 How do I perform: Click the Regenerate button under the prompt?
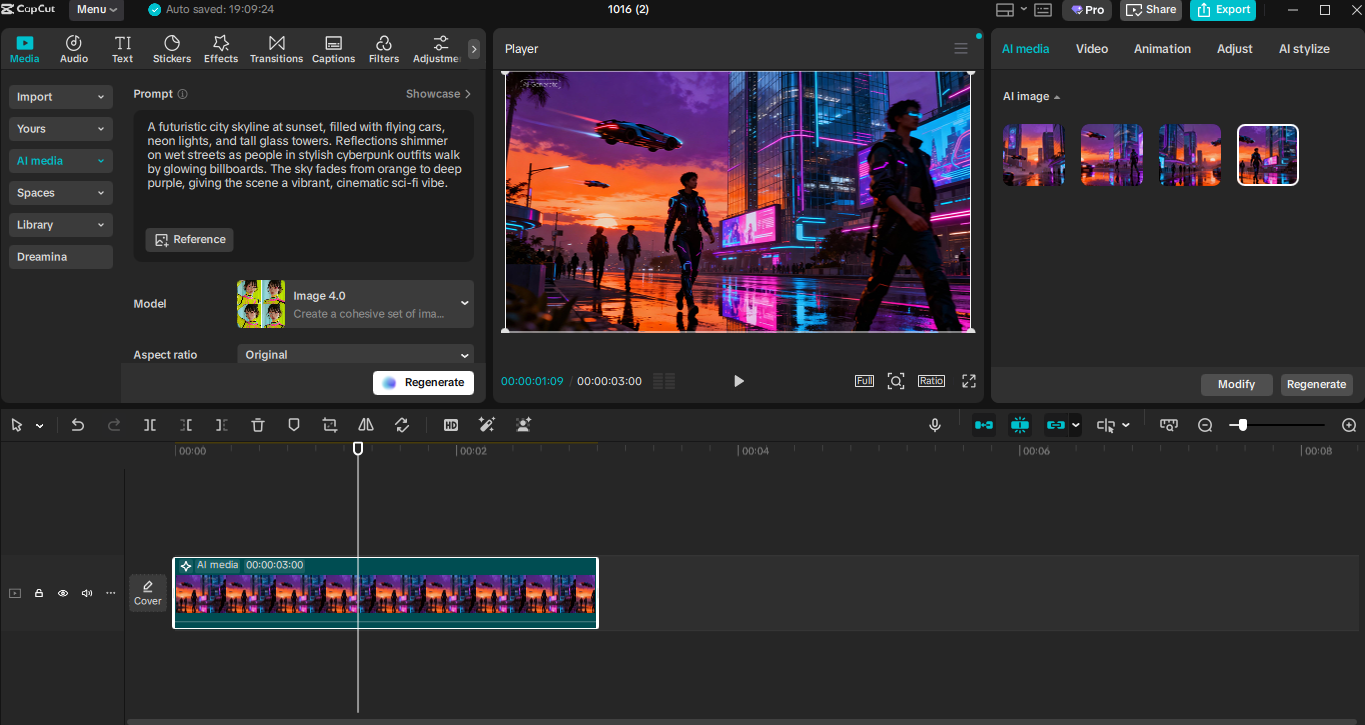423,382
